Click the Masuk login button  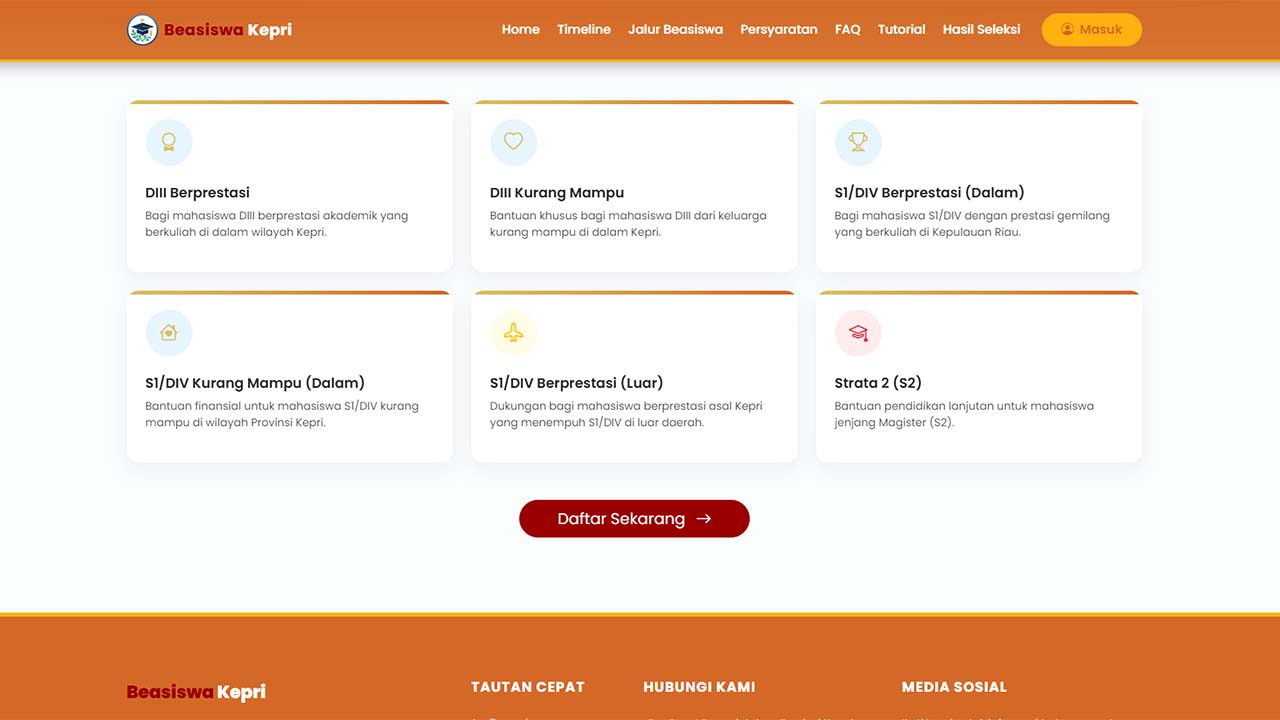[1092, 30]
